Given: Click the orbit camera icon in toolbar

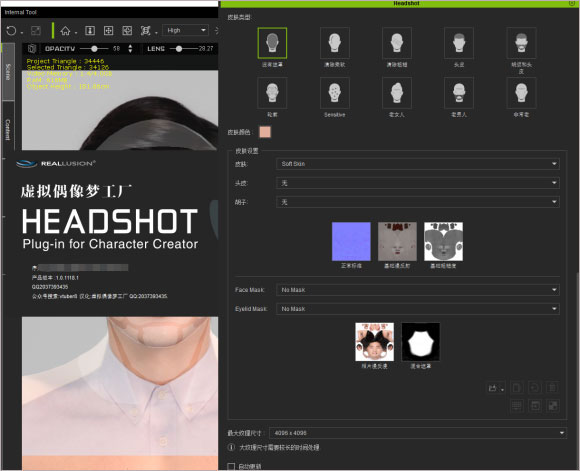Looking at the screenshot, I should pos(127,31).
